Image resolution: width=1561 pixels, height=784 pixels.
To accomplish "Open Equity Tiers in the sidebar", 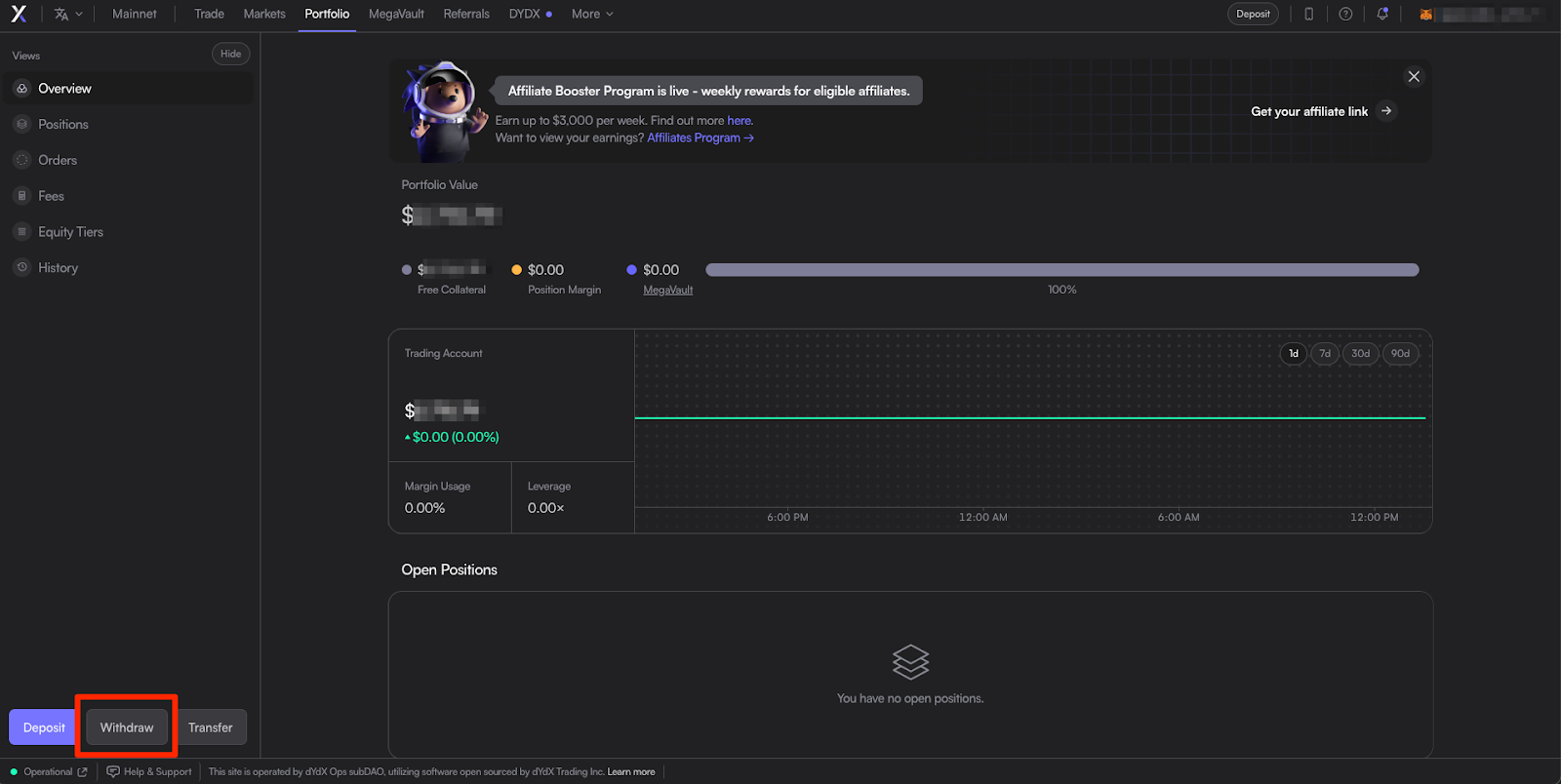I will coord(130,232).
